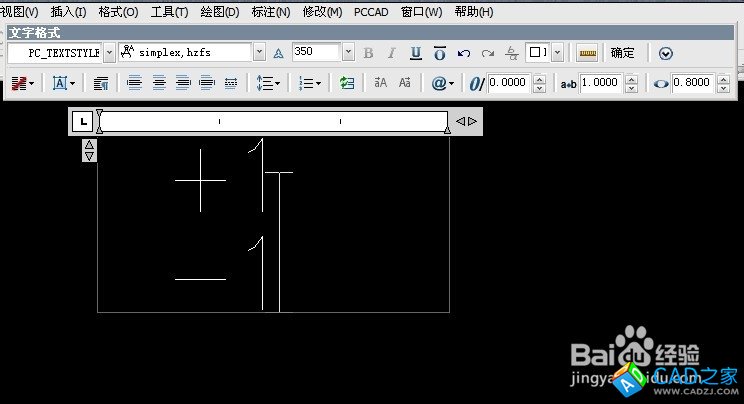Click the stacked fraction icon
The height and width of the screenshot is (404, 744).
(512, 53)
